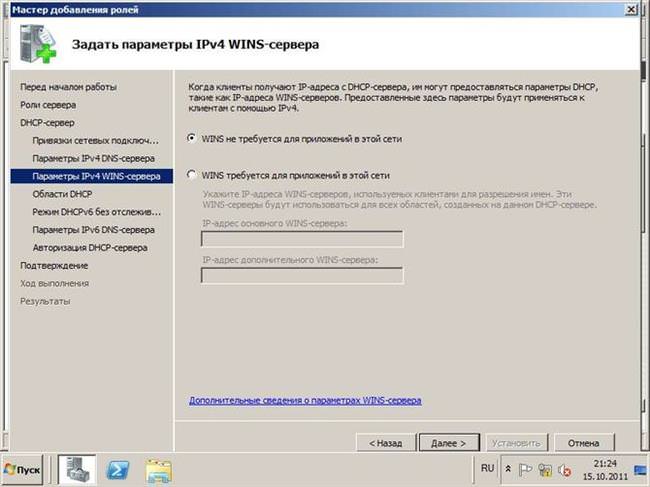Open 'Параметры IPv4 DNS-сервера' step
This screenshot has width=650, height=487.
pos(93,158)
